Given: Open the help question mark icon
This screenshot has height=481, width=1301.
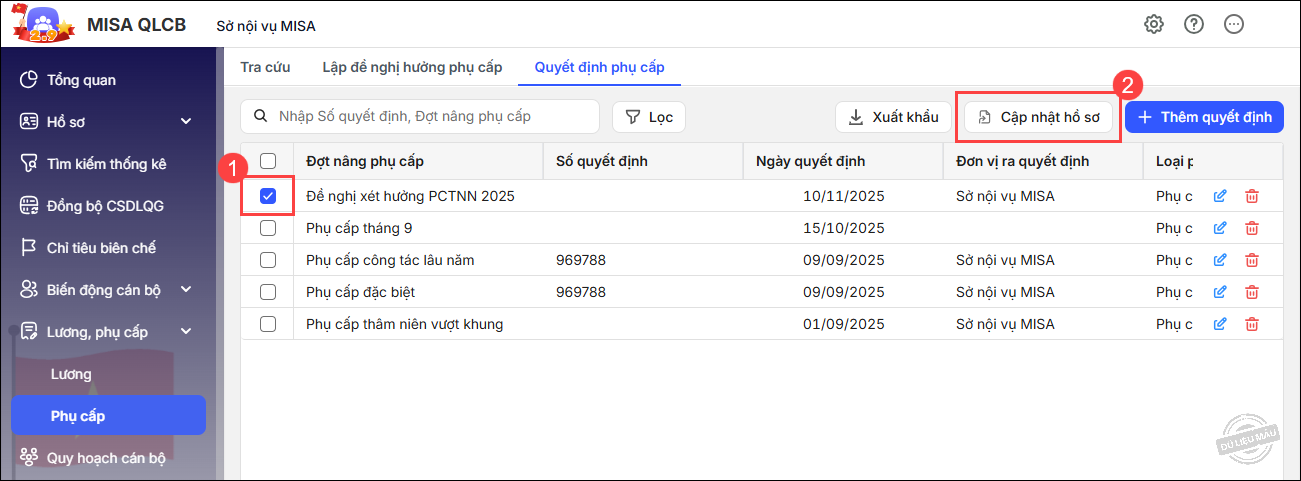Looking at the screenshot, I should tap(1194, 24).
